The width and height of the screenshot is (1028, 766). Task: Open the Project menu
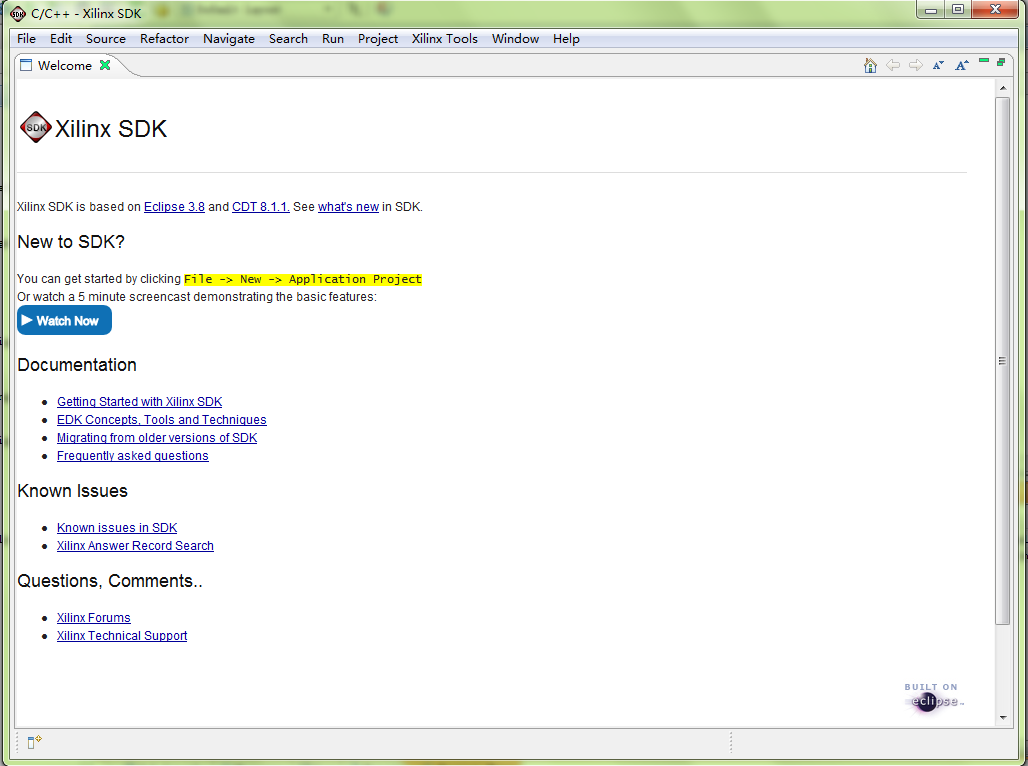378,39
